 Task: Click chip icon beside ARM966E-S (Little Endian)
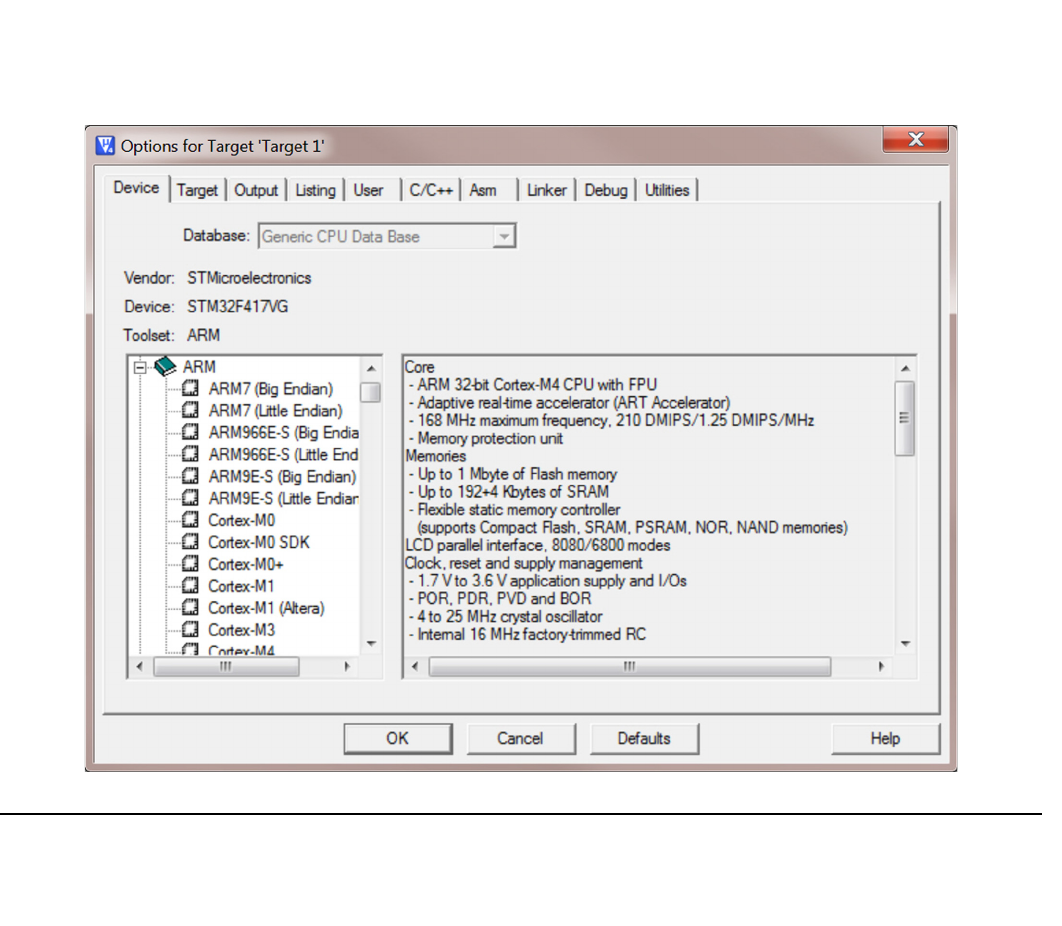tap(190, 453)
